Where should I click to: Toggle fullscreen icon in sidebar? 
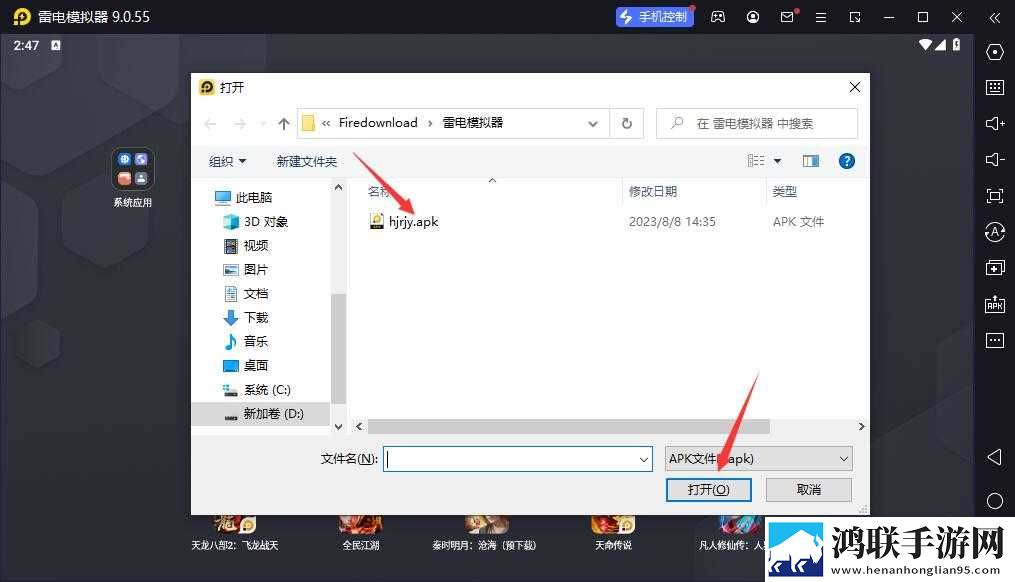click(x=994, y=196)
